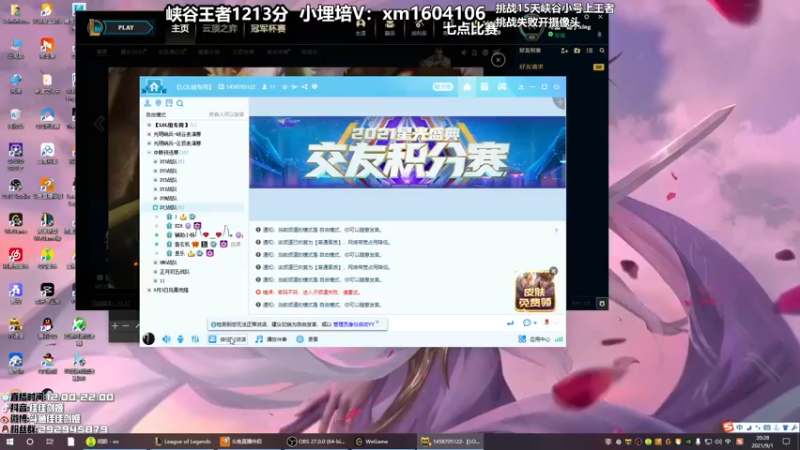Expand the first sub-team channel under expanded group
The width and height of the screenshot is (800, 450).
click(x=156, y=162)
